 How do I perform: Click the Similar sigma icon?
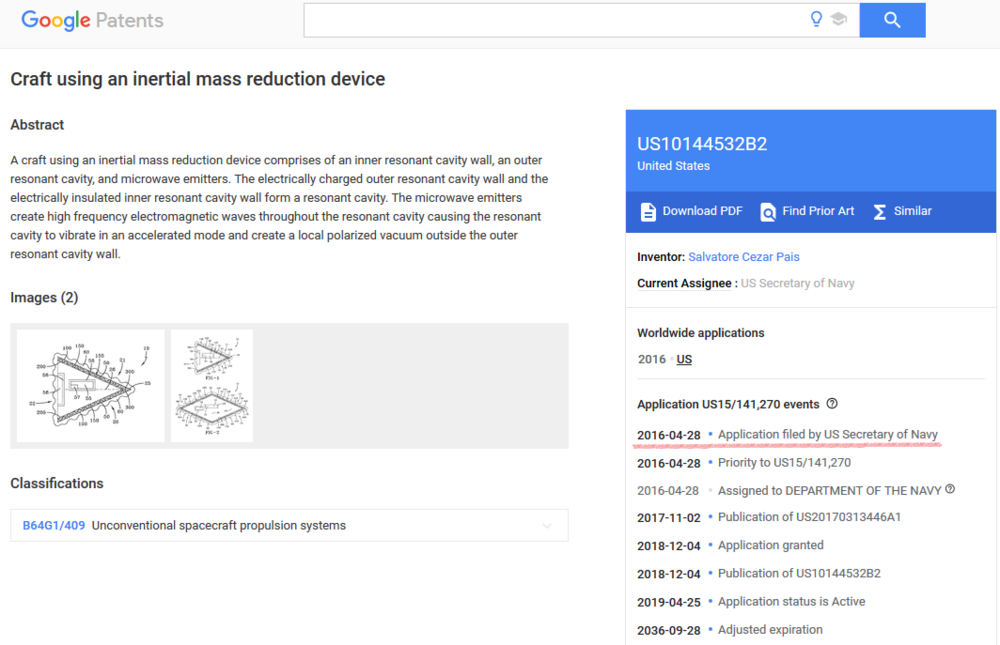[879, 212]
